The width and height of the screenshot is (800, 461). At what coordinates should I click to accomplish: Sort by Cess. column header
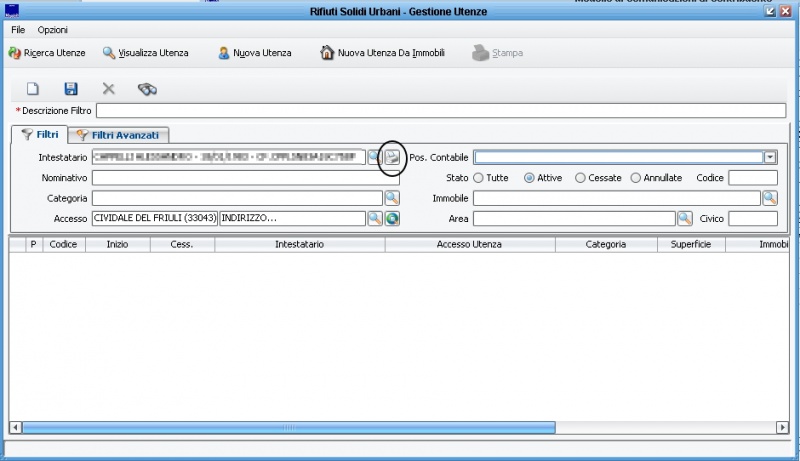(x=182, y=244)
